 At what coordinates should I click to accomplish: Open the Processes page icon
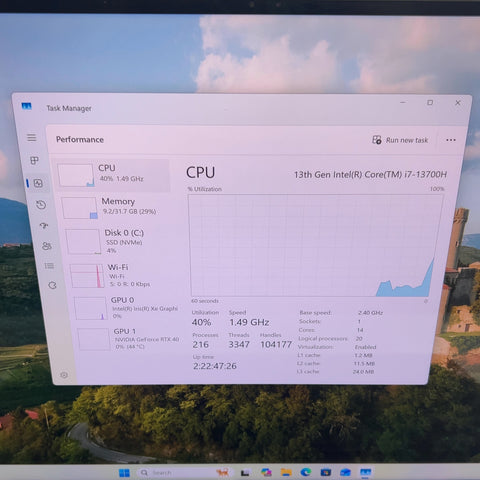coord(34,160)
